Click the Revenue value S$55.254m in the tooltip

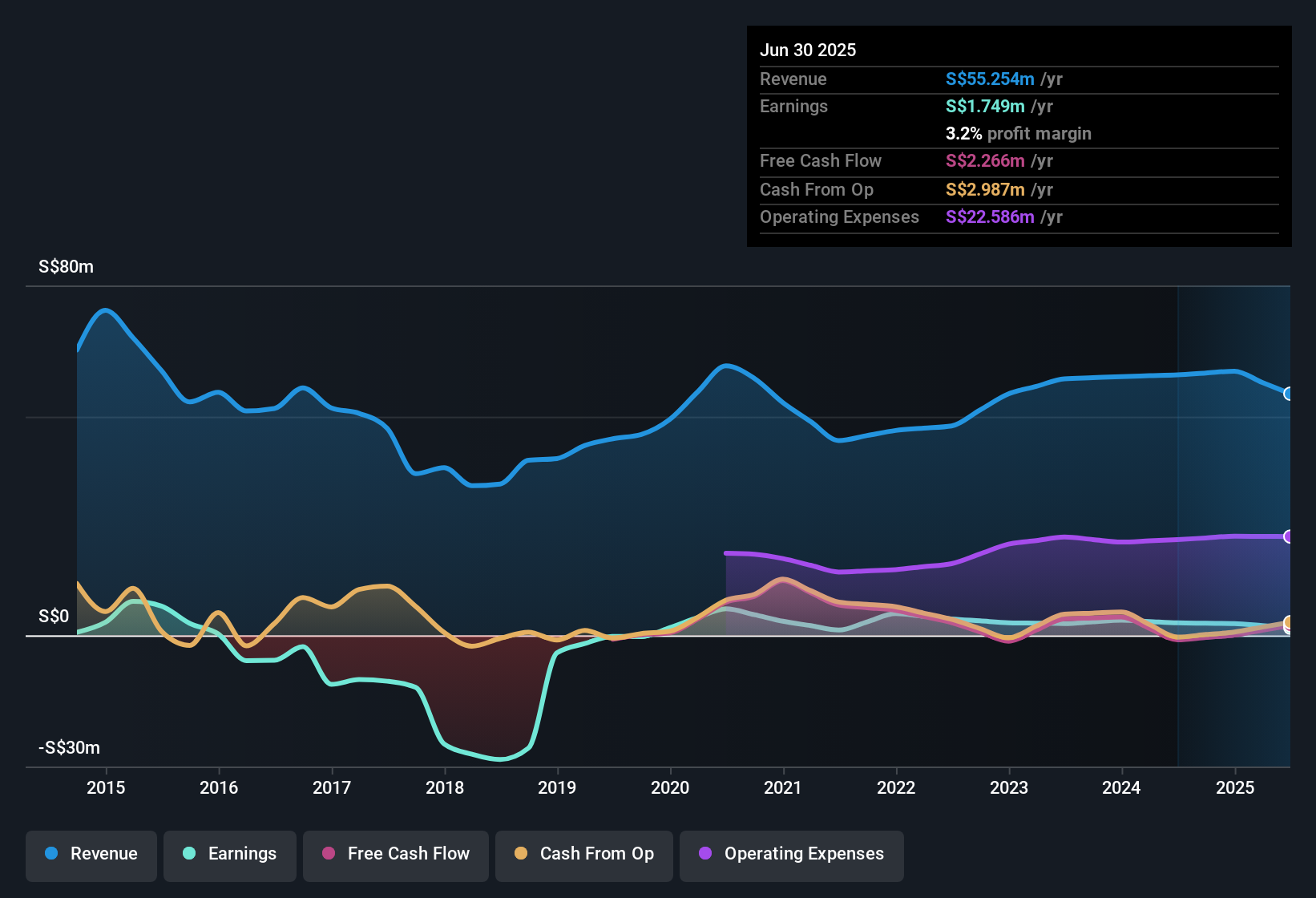(990, 79)
